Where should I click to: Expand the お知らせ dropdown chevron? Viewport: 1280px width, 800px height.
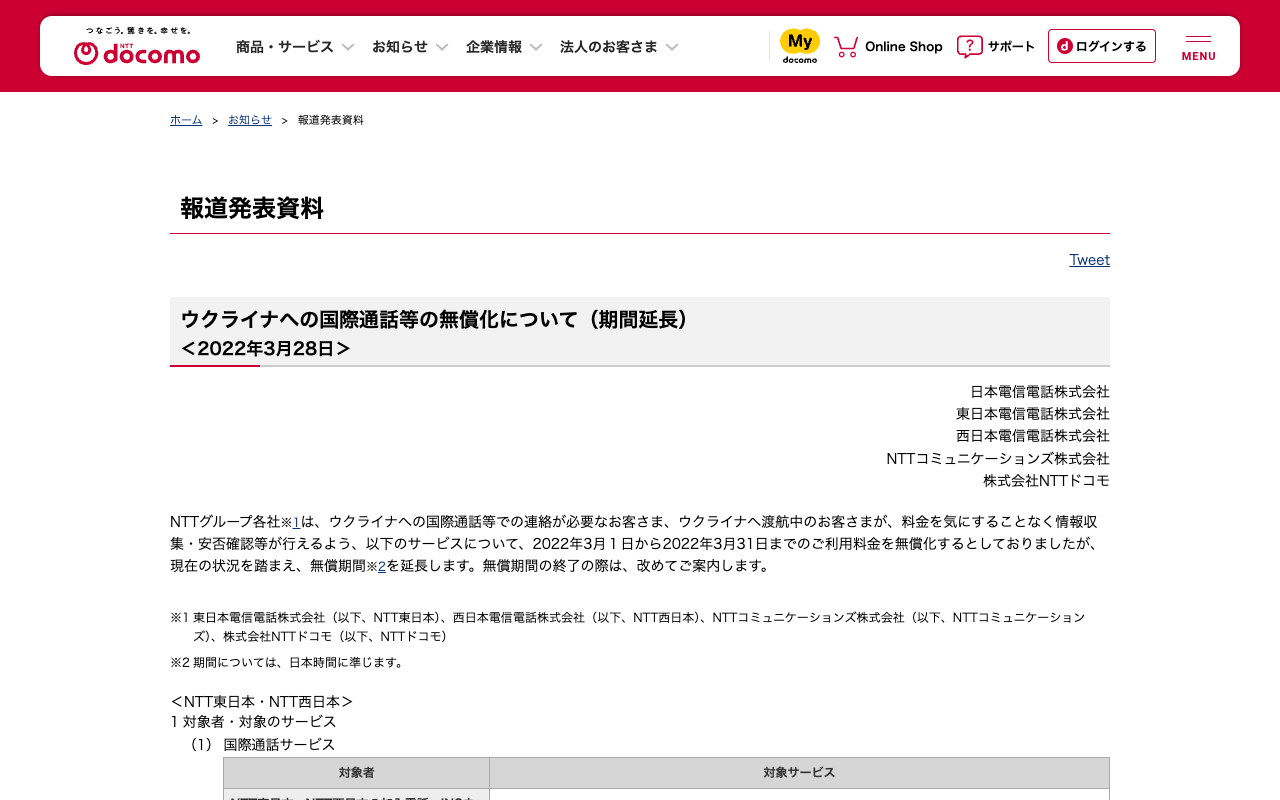click(442, 47)
